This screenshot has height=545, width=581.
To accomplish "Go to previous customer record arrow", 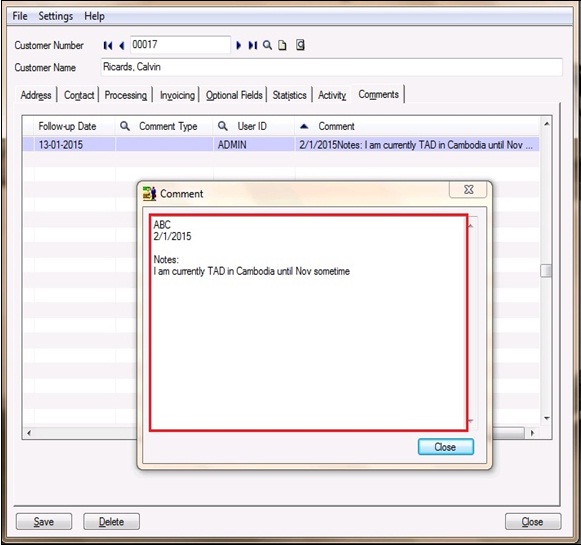I will coord(122,46).
